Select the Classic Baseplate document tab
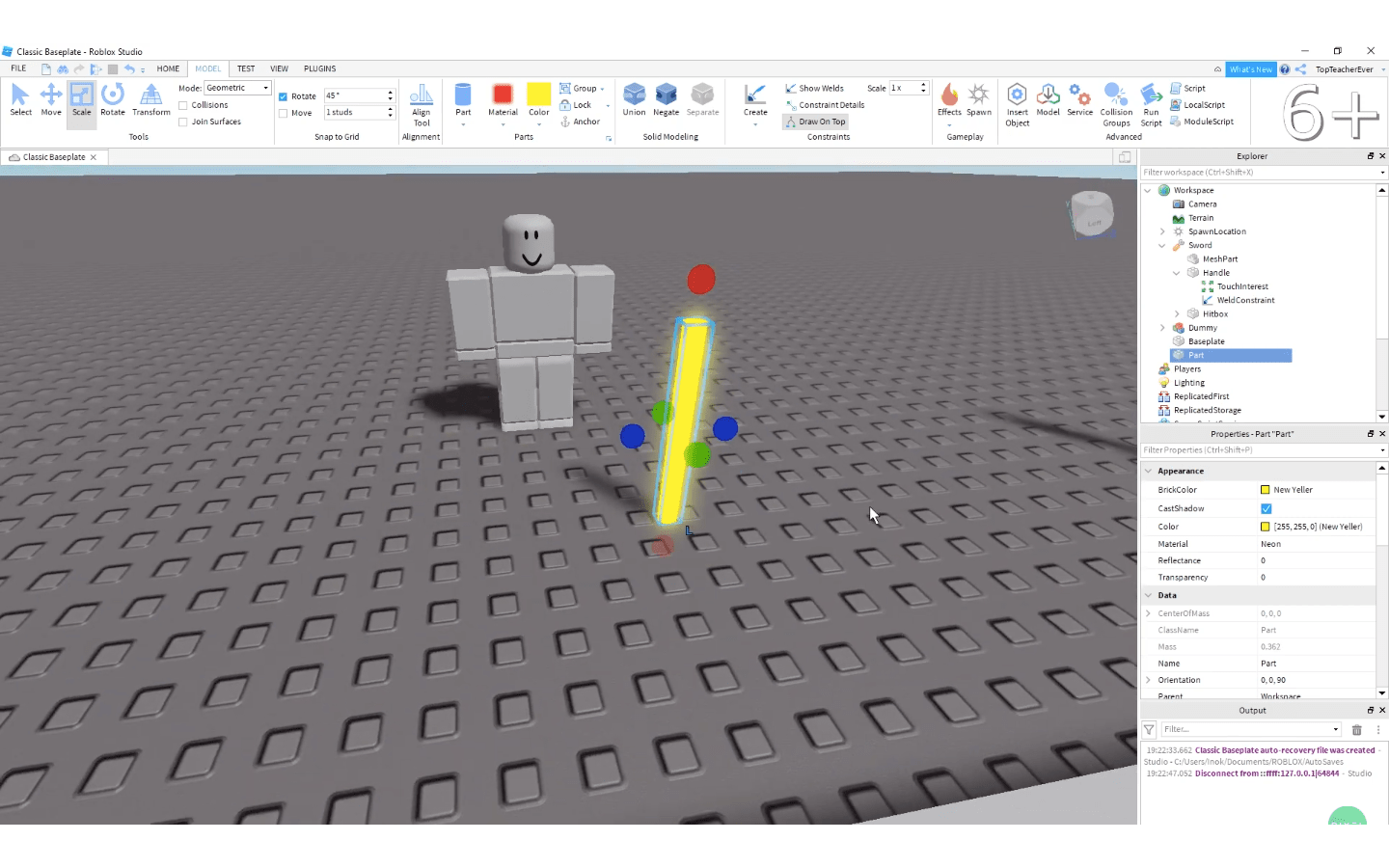The height and width of the screenshot is (868, 1389). pos(53,157)
